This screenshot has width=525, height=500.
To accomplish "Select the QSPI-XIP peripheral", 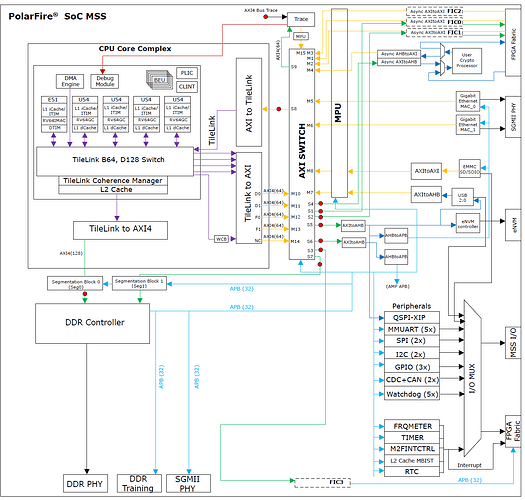I will click(x=411, y=317).
